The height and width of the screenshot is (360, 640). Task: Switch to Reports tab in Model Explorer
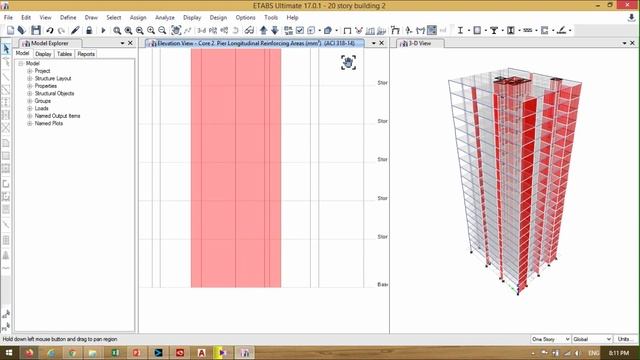pyautogui.click(x=86, y=54)
